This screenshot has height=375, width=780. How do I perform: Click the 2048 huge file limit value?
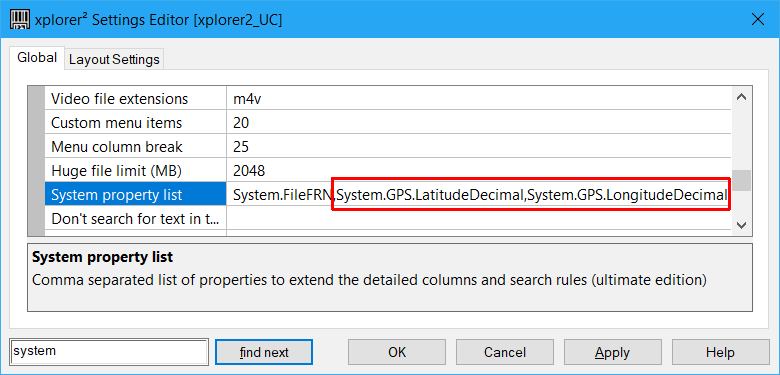point(479,171)
